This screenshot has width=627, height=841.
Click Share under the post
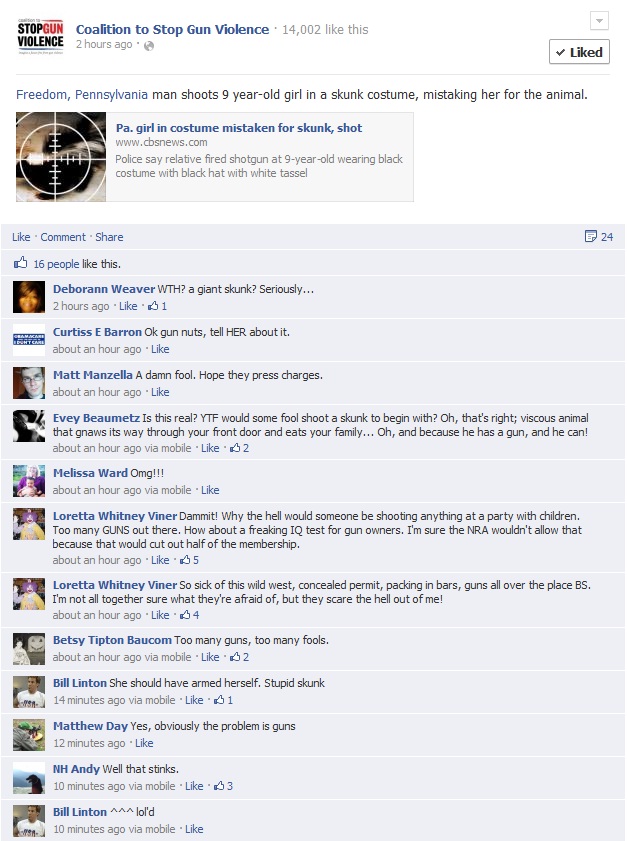click(109, 237)
